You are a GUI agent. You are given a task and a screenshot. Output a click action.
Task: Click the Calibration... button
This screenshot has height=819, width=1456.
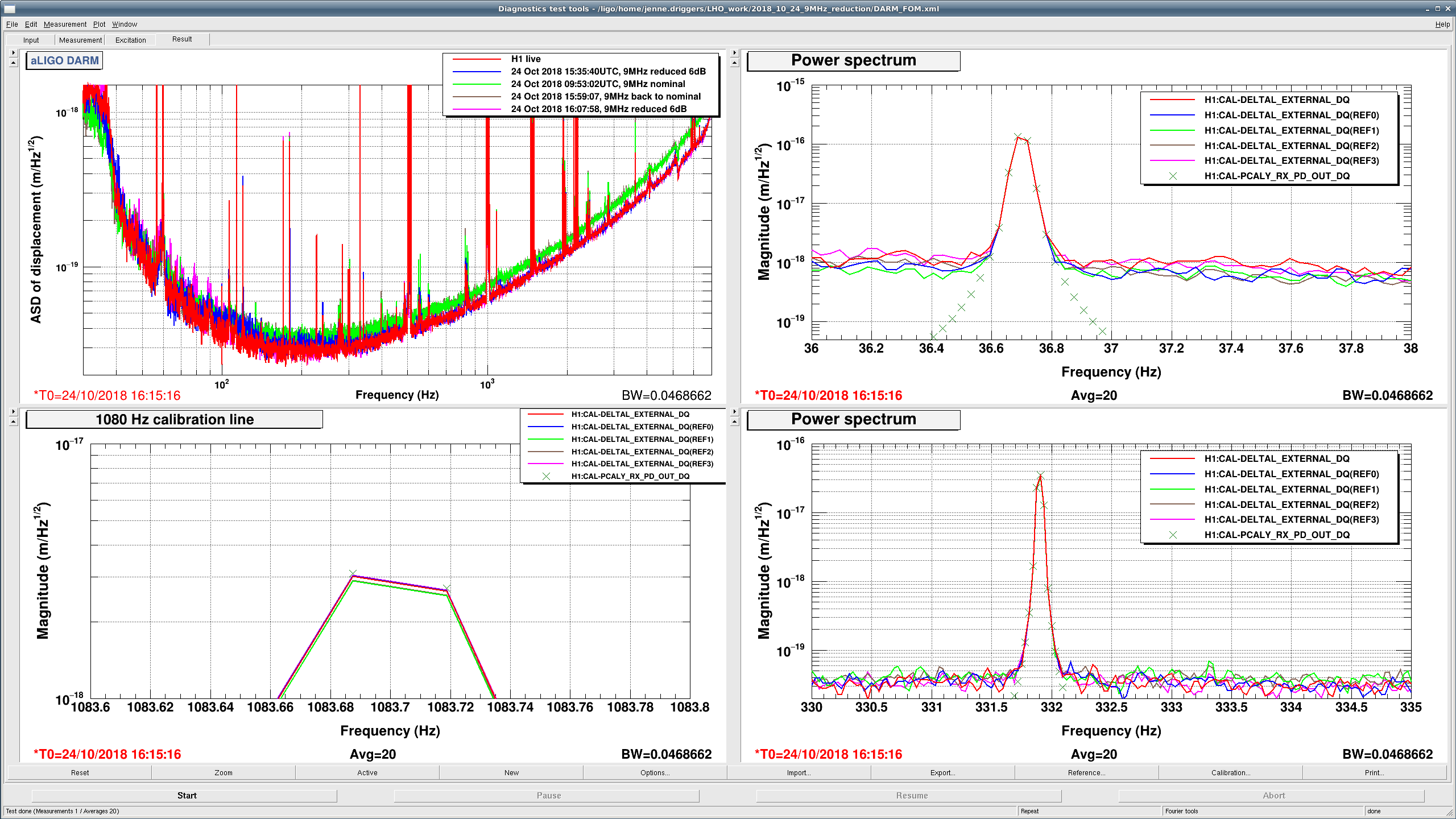coord(1230,772)
